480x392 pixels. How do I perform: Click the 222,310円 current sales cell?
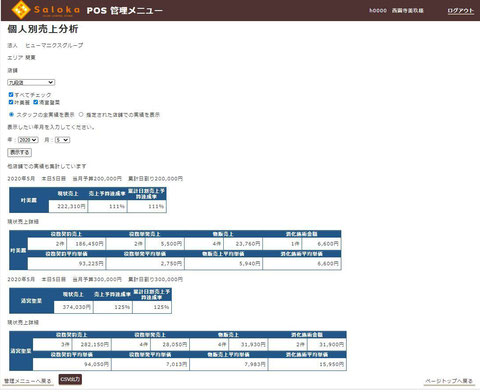(x=68, y=206)
